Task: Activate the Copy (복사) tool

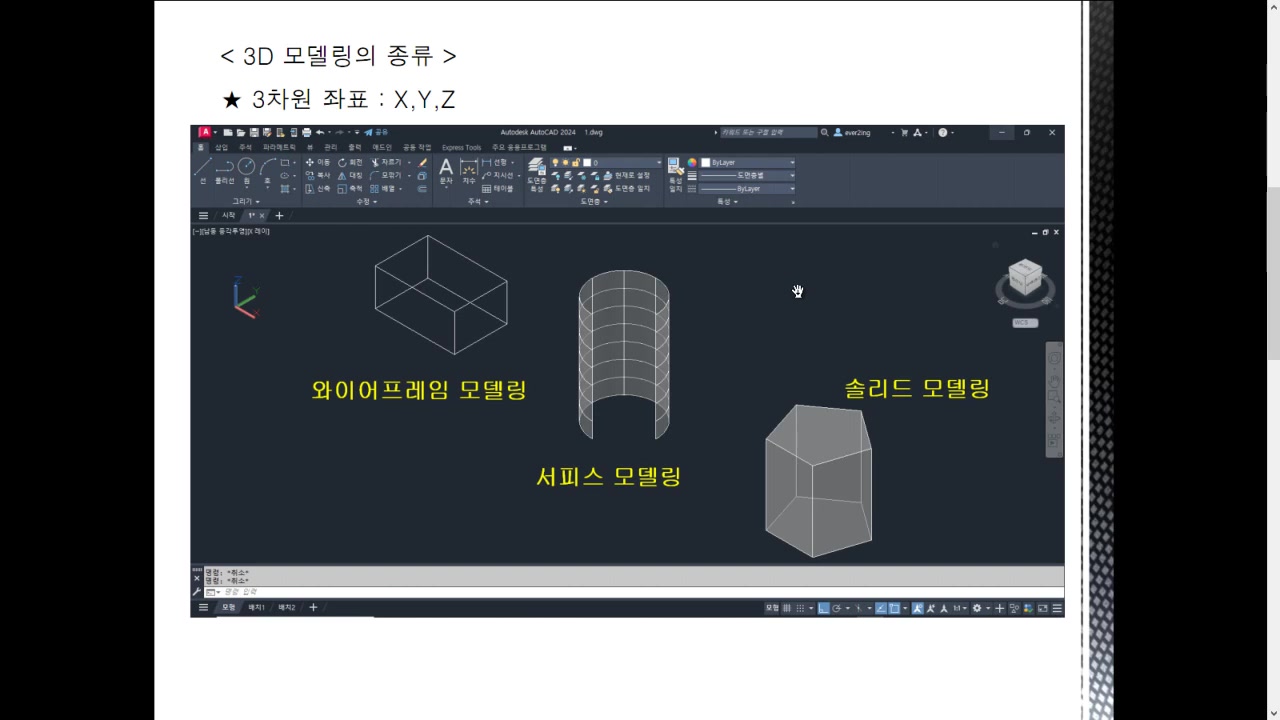Action: pos(317,175)
